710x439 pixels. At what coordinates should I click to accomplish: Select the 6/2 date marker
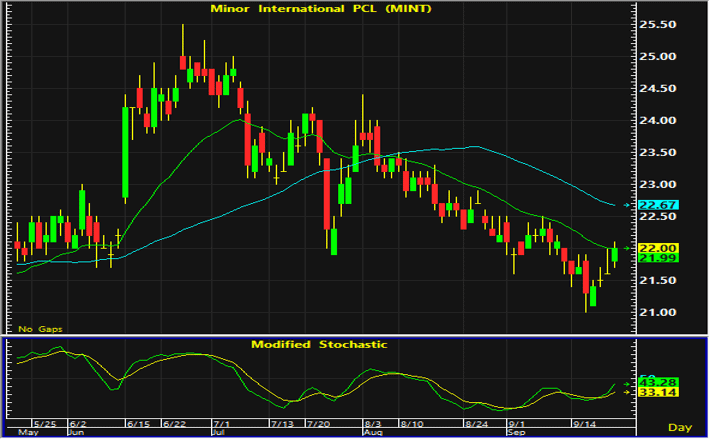point(77,424)
